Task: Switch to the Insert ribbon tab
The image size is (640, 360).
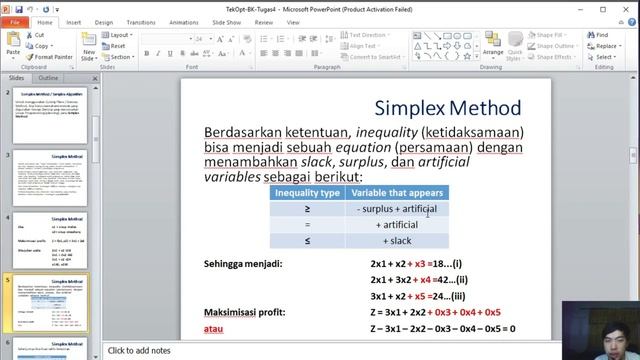Action: tap(73, 22)
